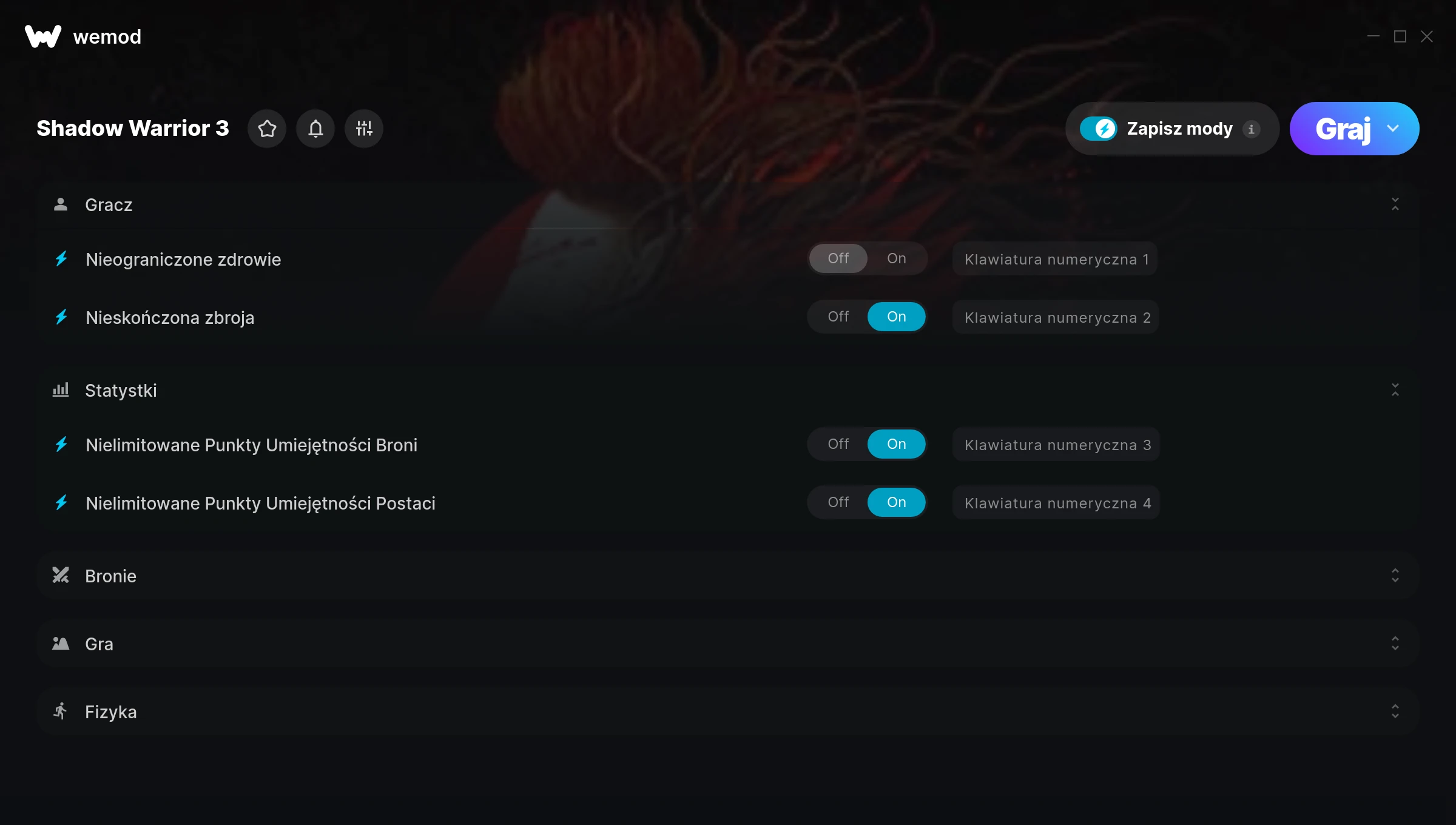1456x825 pixels.
Task: Turn on Nieograniczone zdrowie
Action: coord(896,258)
